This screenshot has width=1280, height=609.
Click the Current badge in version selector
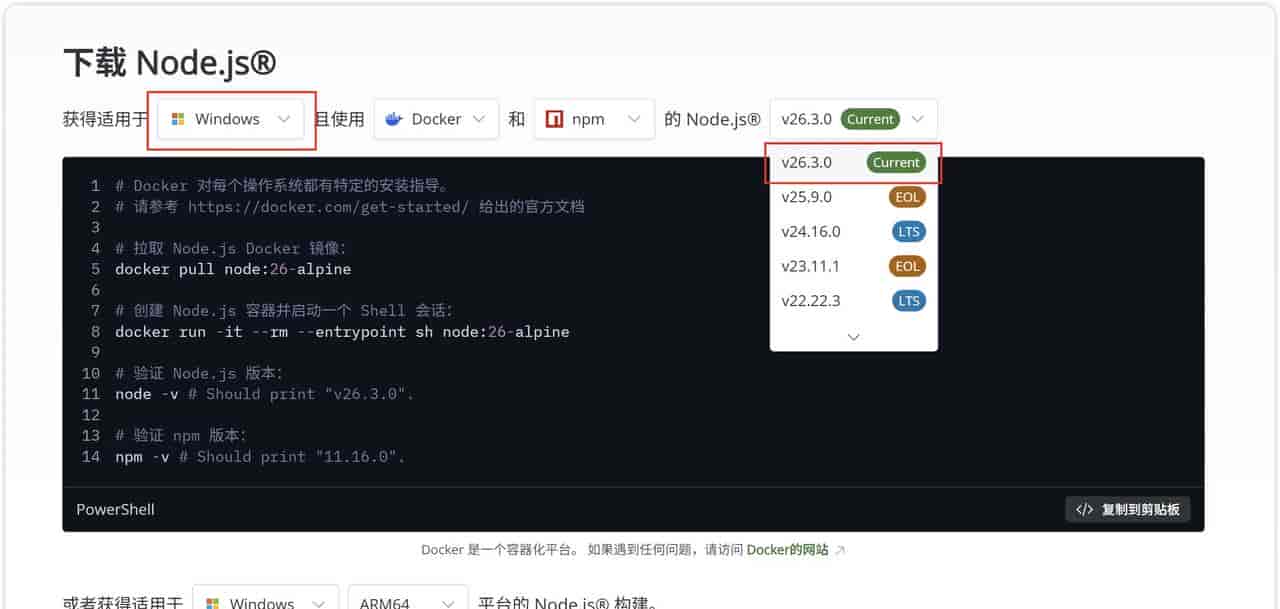(x=870, y=119)
